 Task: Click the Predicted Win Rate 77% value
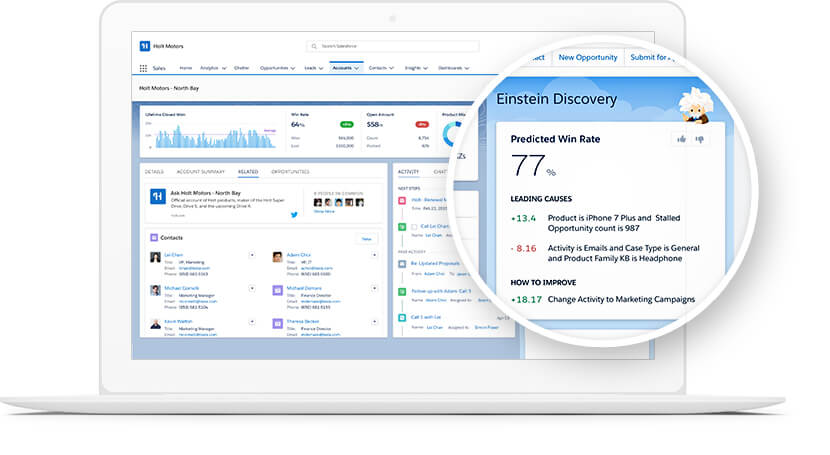coord(533,166)
